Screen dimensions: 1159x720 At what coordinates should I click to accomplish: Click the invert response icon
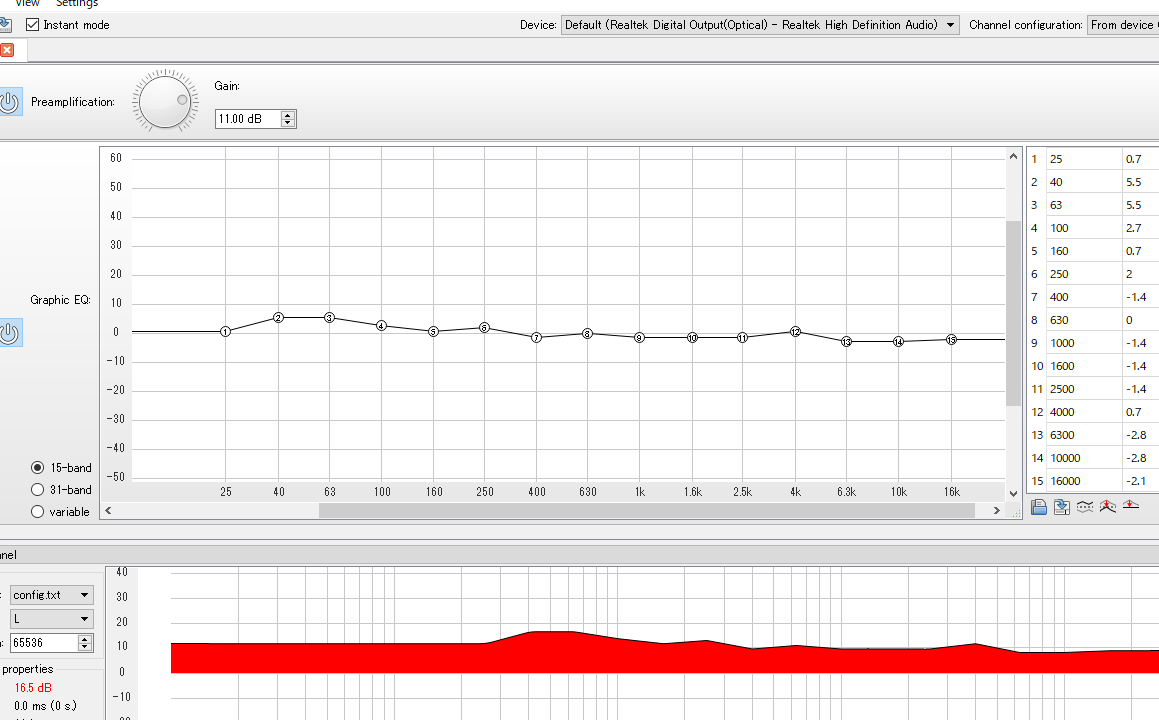click(1084, 507)
